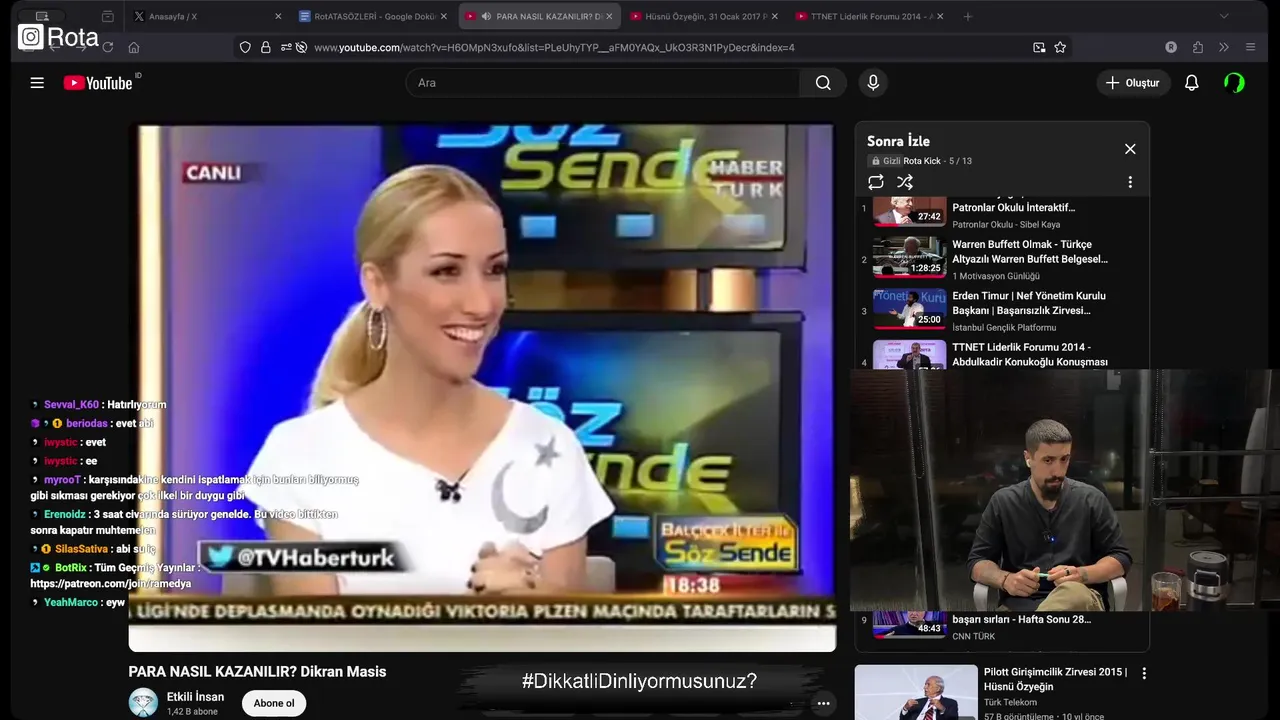The width and height of the screenshot is (1280, 720).
Task: Click the Rota Kick playlist owner link
Action: [922, 161]
